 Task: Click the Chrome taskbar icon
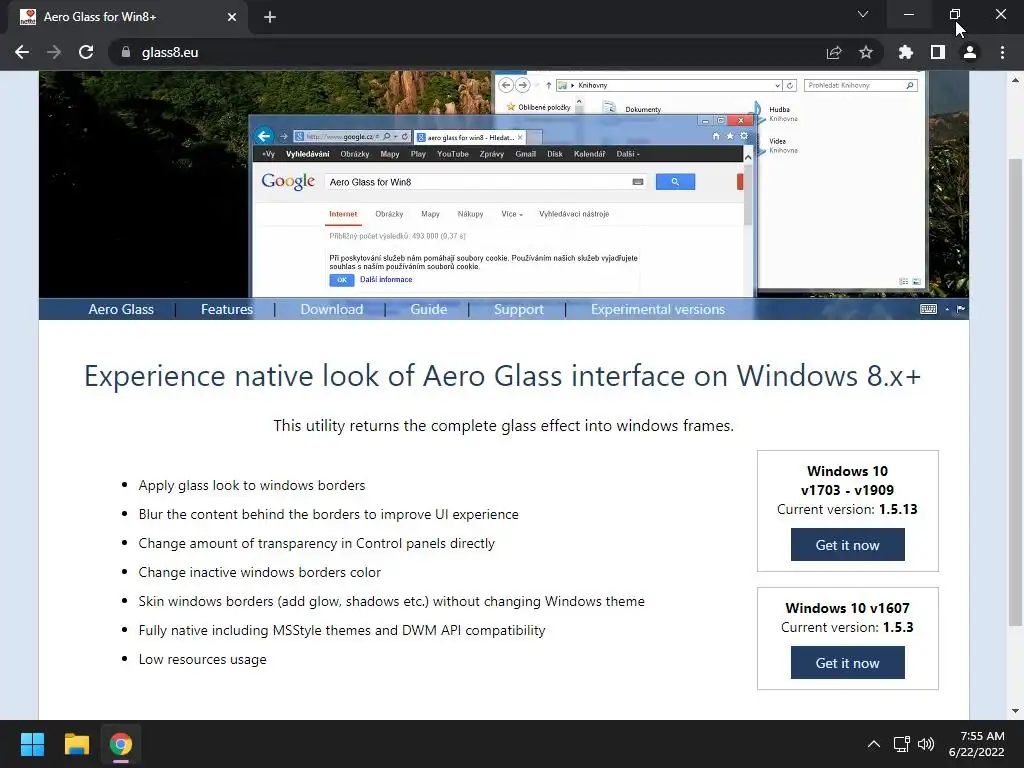point(121,744)
